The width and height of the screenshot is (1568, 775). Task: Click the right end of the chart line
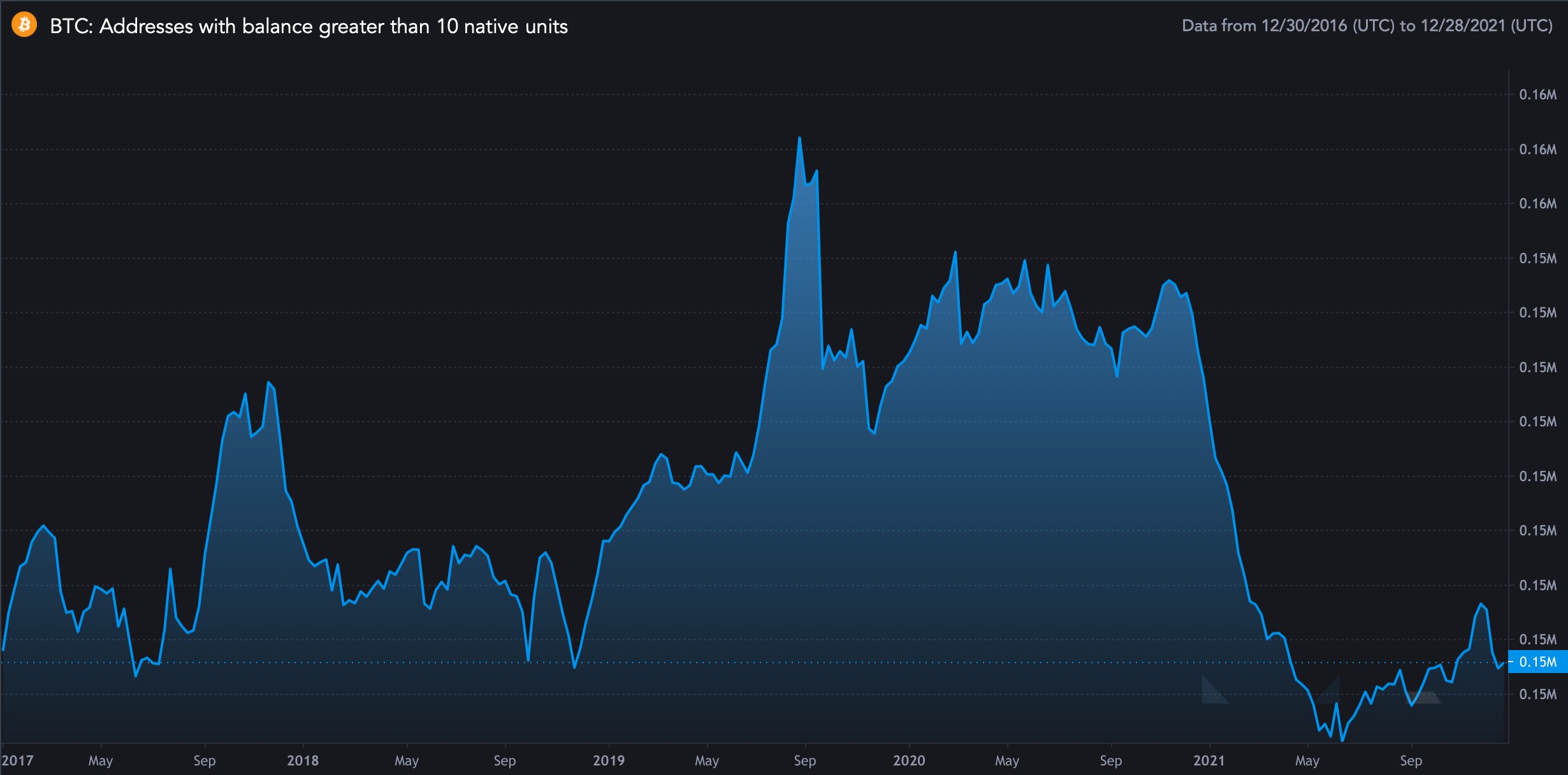1503,663
